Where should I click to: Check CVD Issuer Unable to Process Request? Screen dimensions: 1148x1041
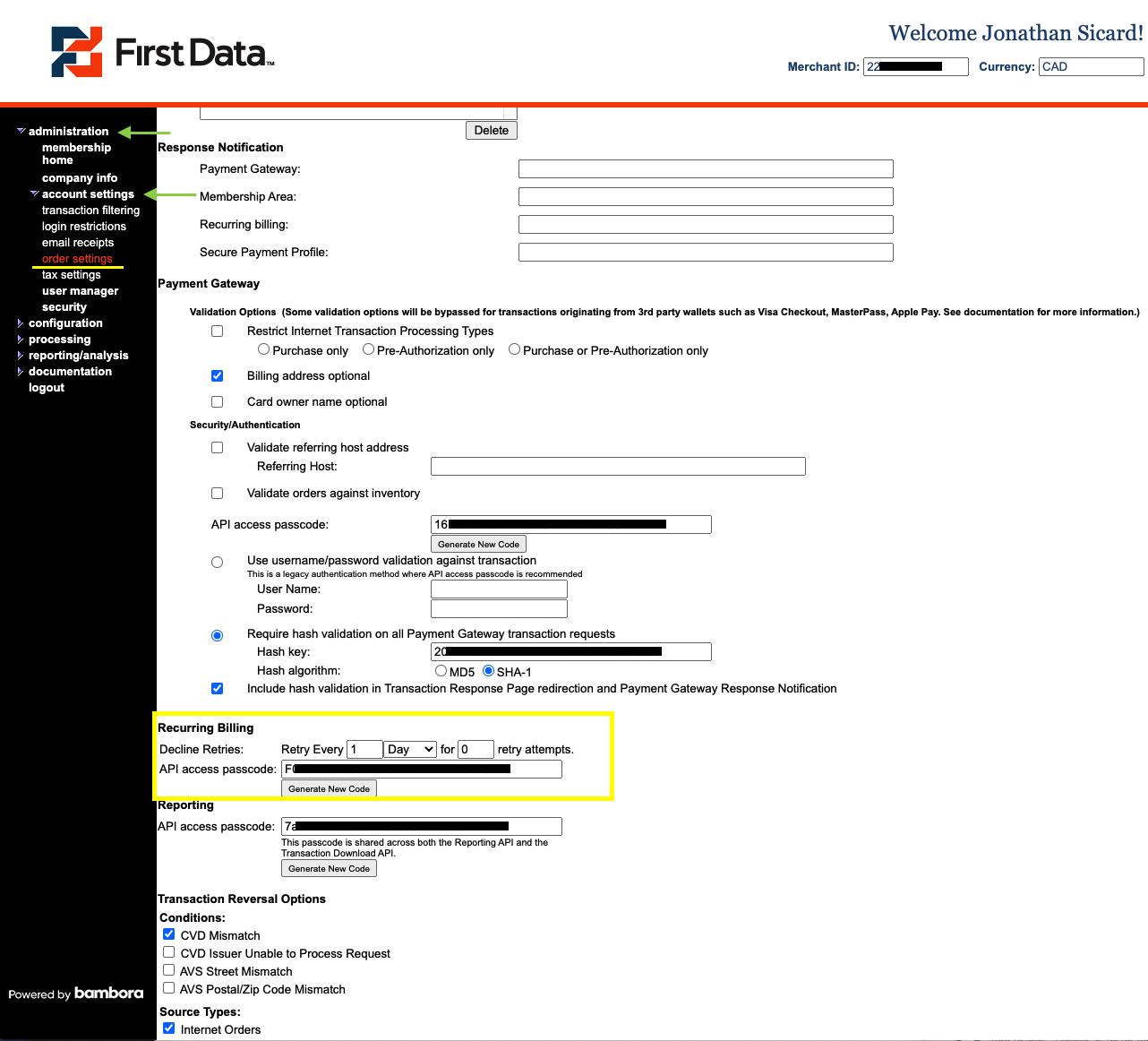click(x=168, y=952)
